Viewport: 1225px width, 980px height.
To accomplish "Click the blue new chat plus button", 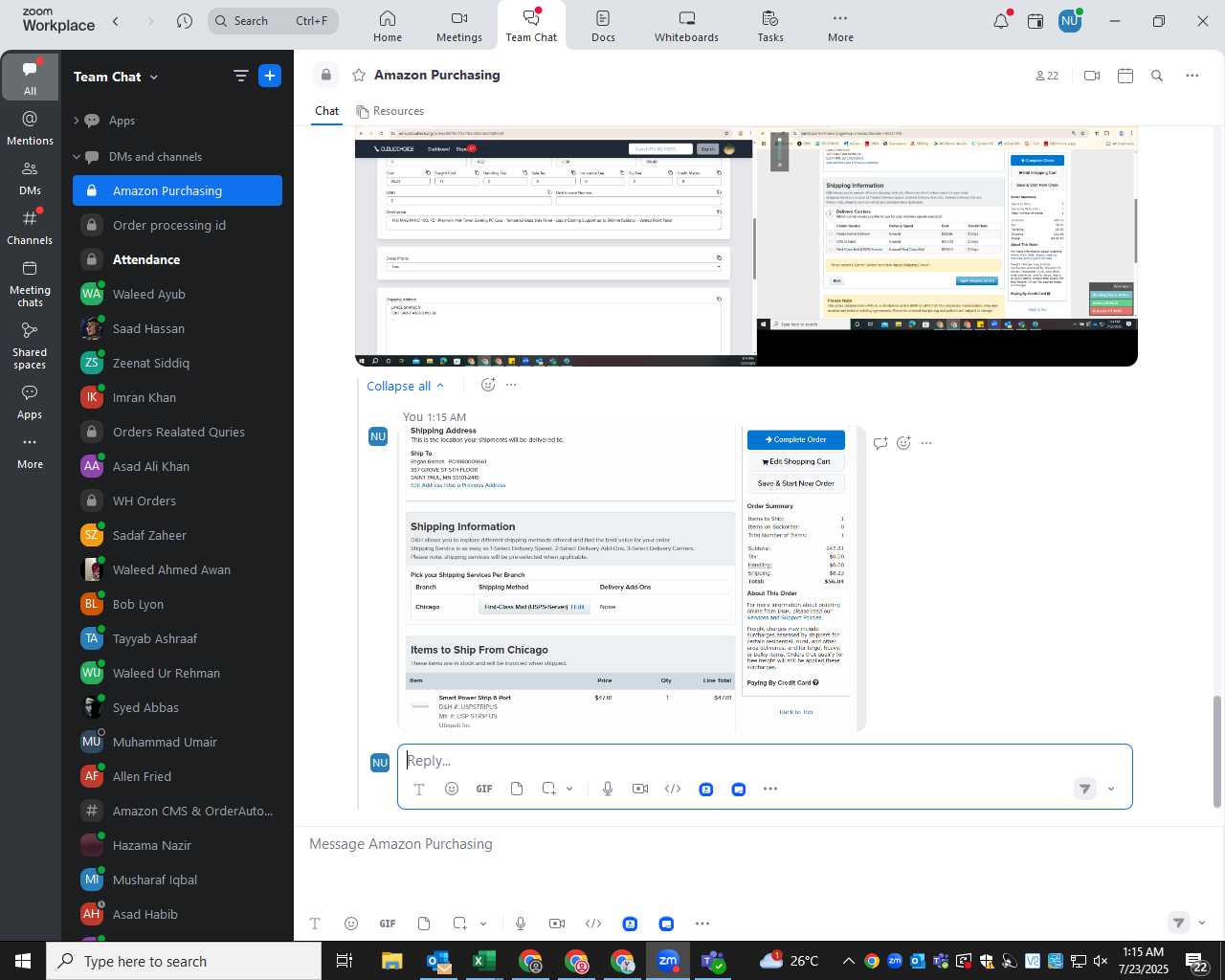I will coord(270,77).
